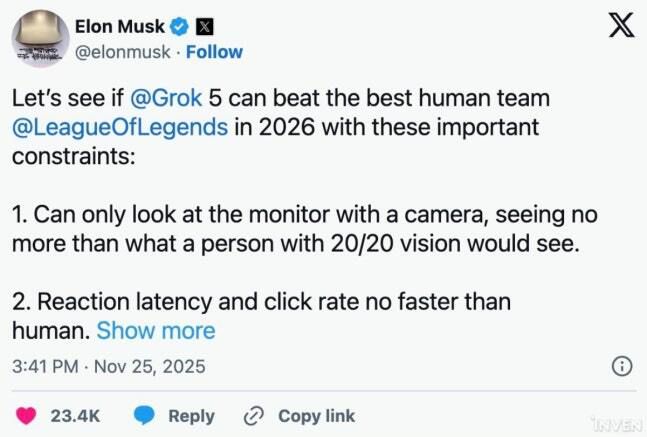Click the X logo in the top-right corner
647x437 pixels.
pyautogui.click(x=621, y=28)
